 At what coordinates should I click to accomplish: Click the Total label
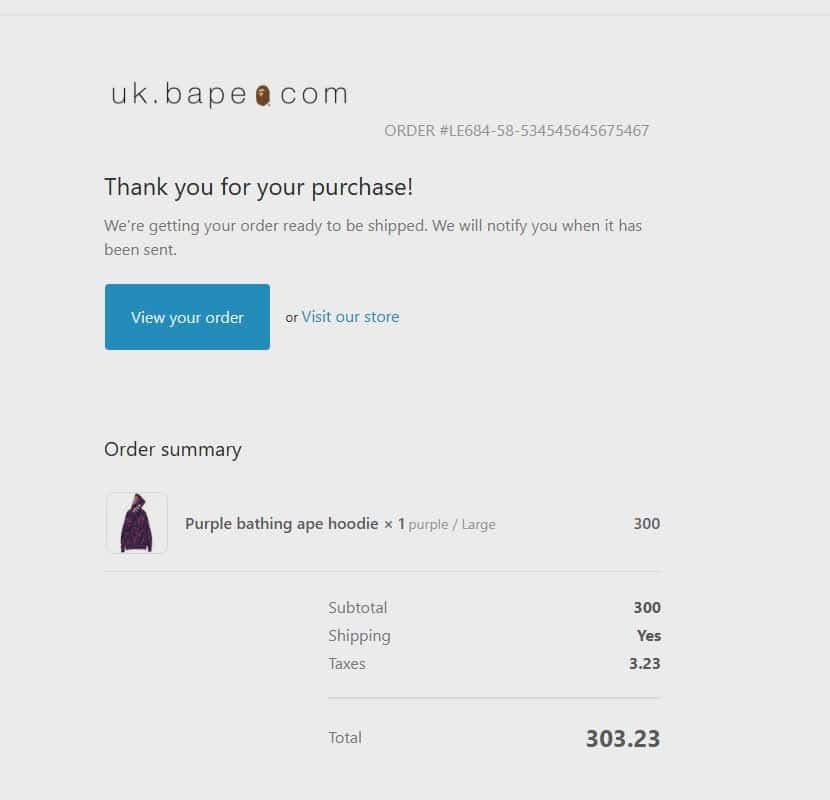coord(345,738)
